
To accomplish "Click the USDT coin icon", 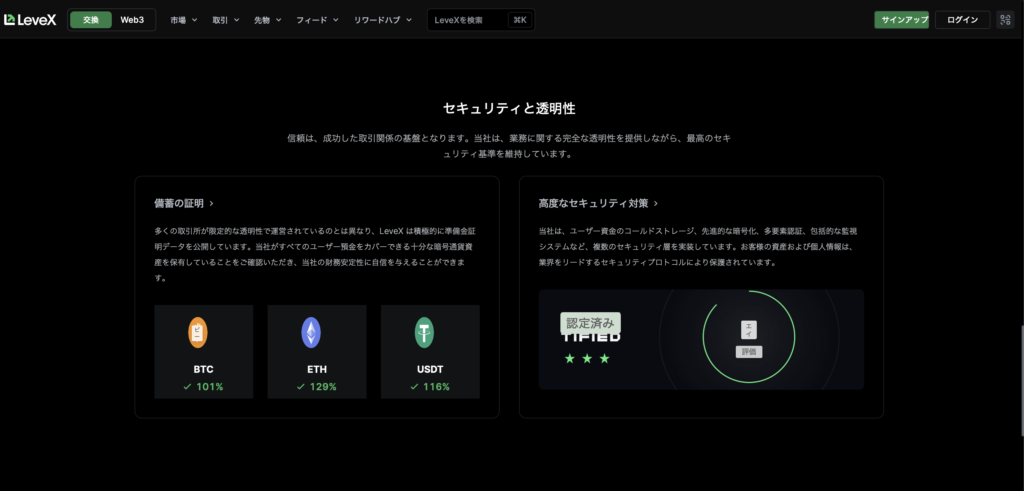I will tap(424, 332).
